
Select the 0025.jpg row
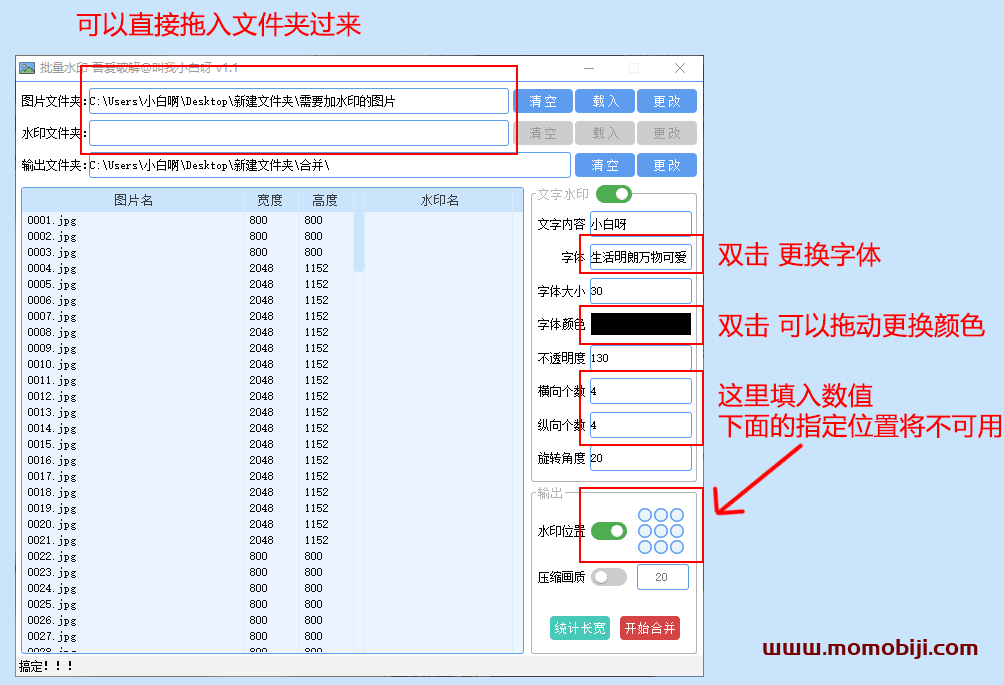[188, 604]
